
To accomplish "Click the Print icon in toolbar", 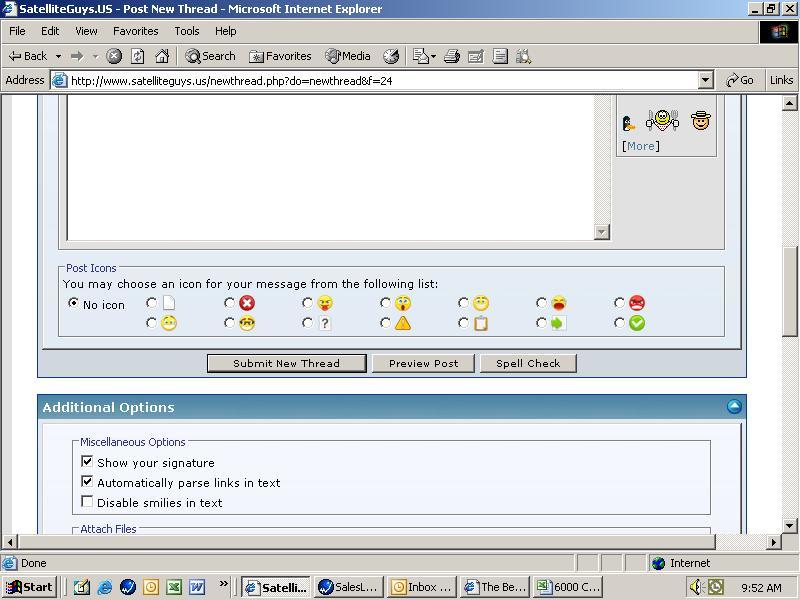I will pyautogui.click(x=452, y=56).
